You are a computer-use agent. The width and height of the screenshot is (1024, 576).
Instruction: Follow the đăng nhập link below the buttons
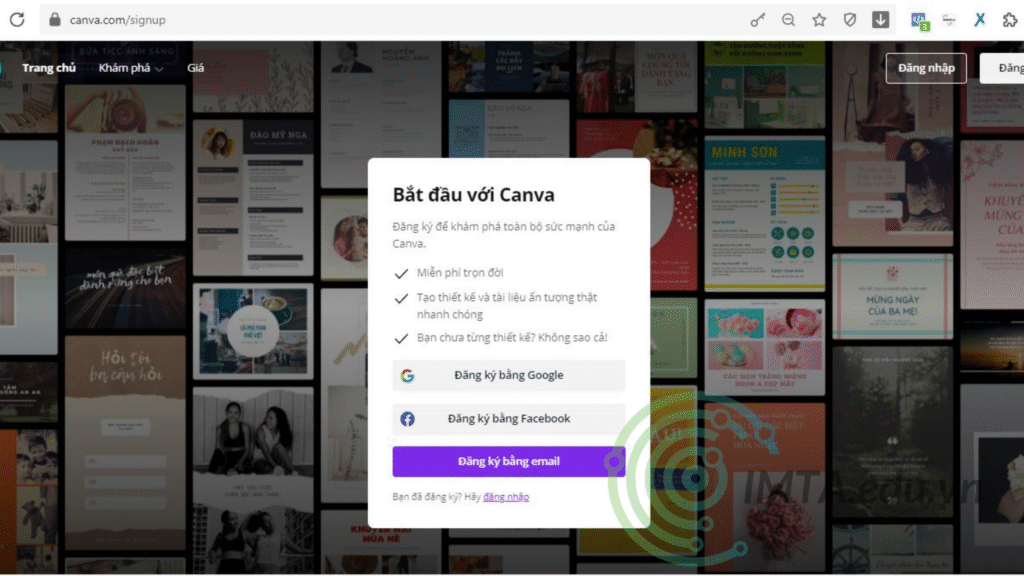pyautogui.click(x=506, y=497)
